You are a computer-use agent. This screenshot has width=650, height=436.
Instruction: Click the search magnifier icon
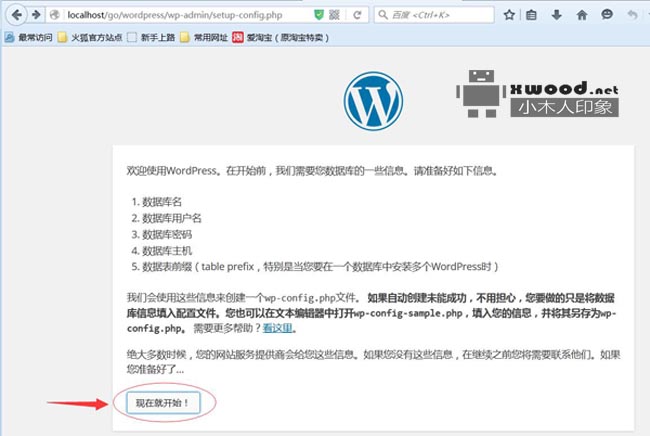coord(383,15)
